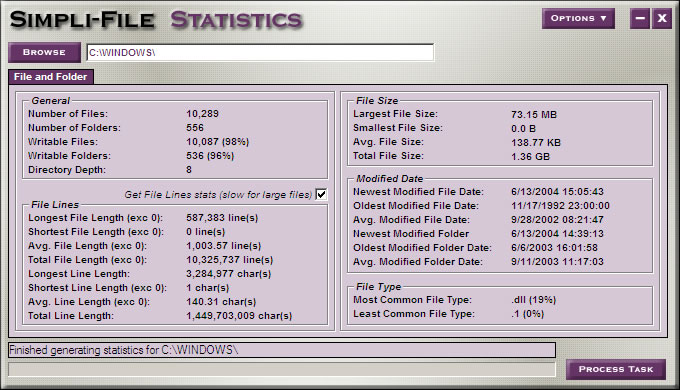The height and width of the screenshot is (390, 680).
Task: Click the Total Line Length value
Action: 239,316
